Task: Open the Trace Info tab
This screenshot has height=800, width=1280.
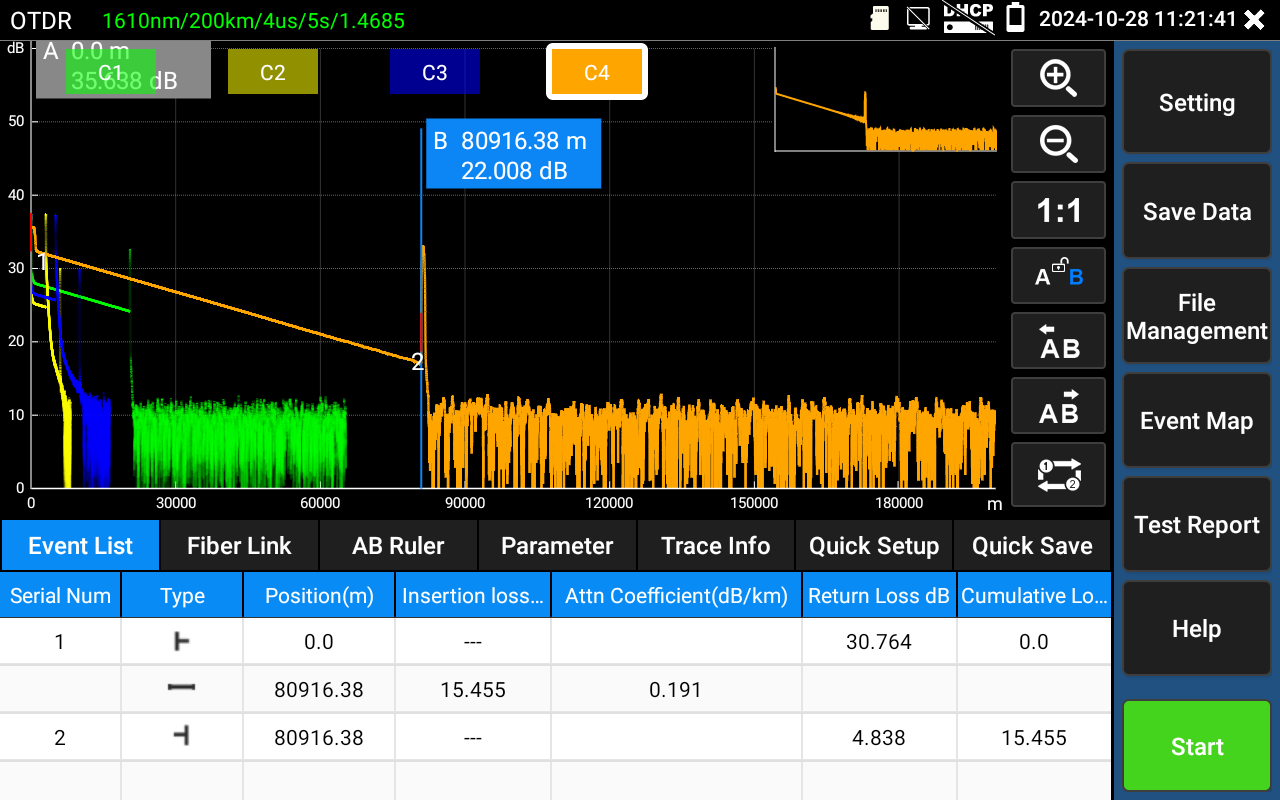Action: (x=715, y=545)
